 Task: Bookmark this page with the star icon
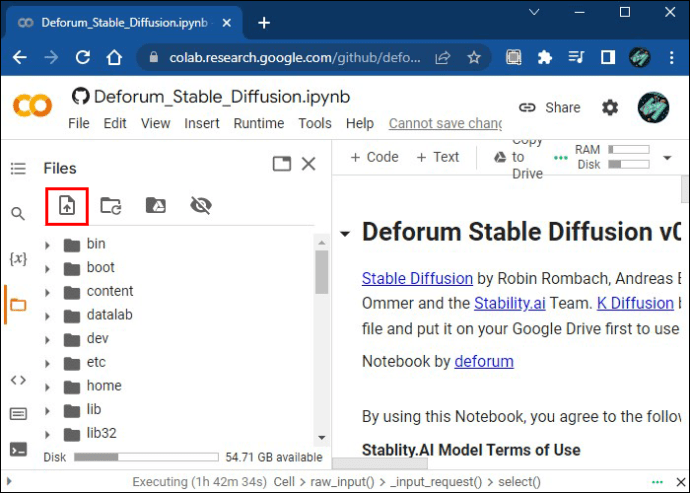coord(474,58)
